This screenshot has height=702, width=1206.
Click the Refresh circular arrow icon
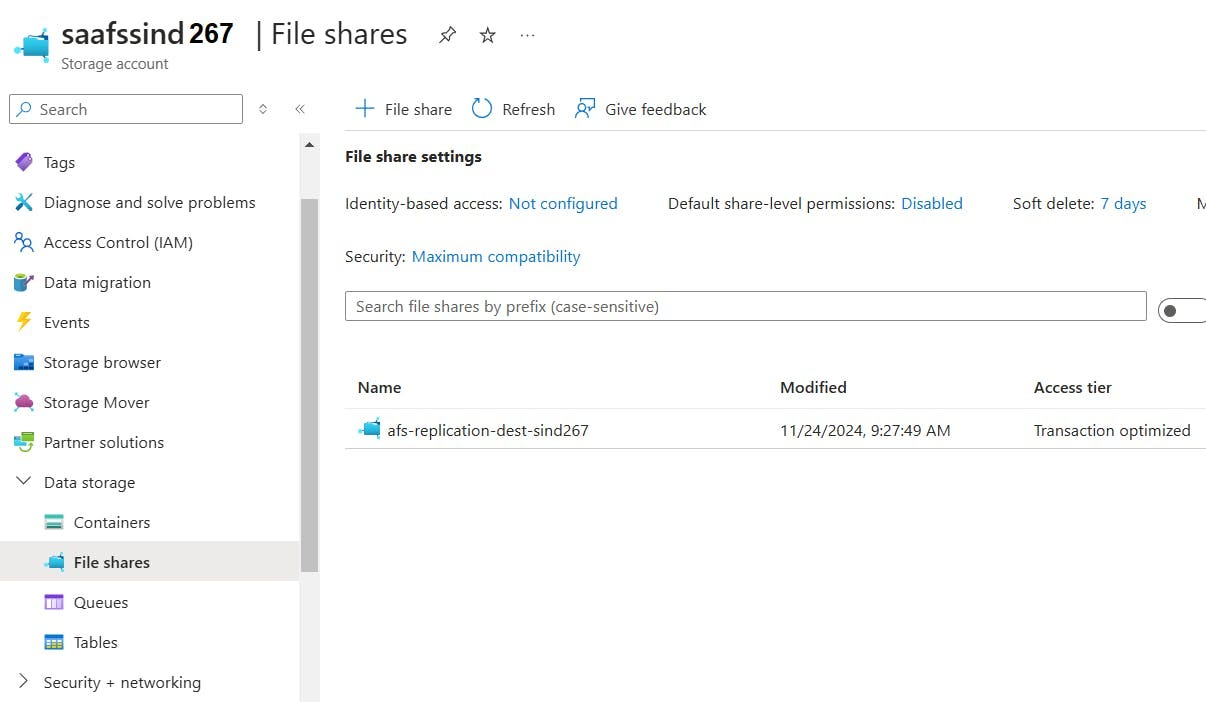click(482, 109)
